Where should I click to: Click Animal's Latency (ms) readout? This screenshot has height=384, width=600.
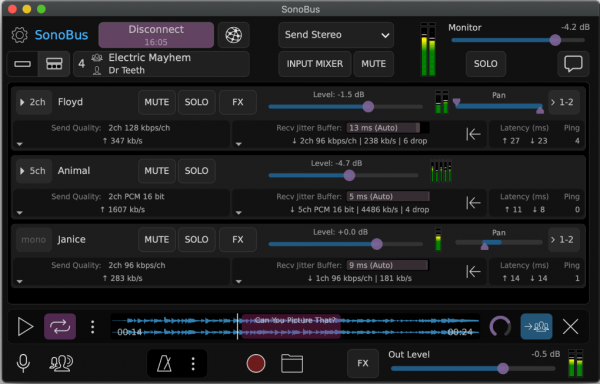pyautogui.click(x=524, y=203)
